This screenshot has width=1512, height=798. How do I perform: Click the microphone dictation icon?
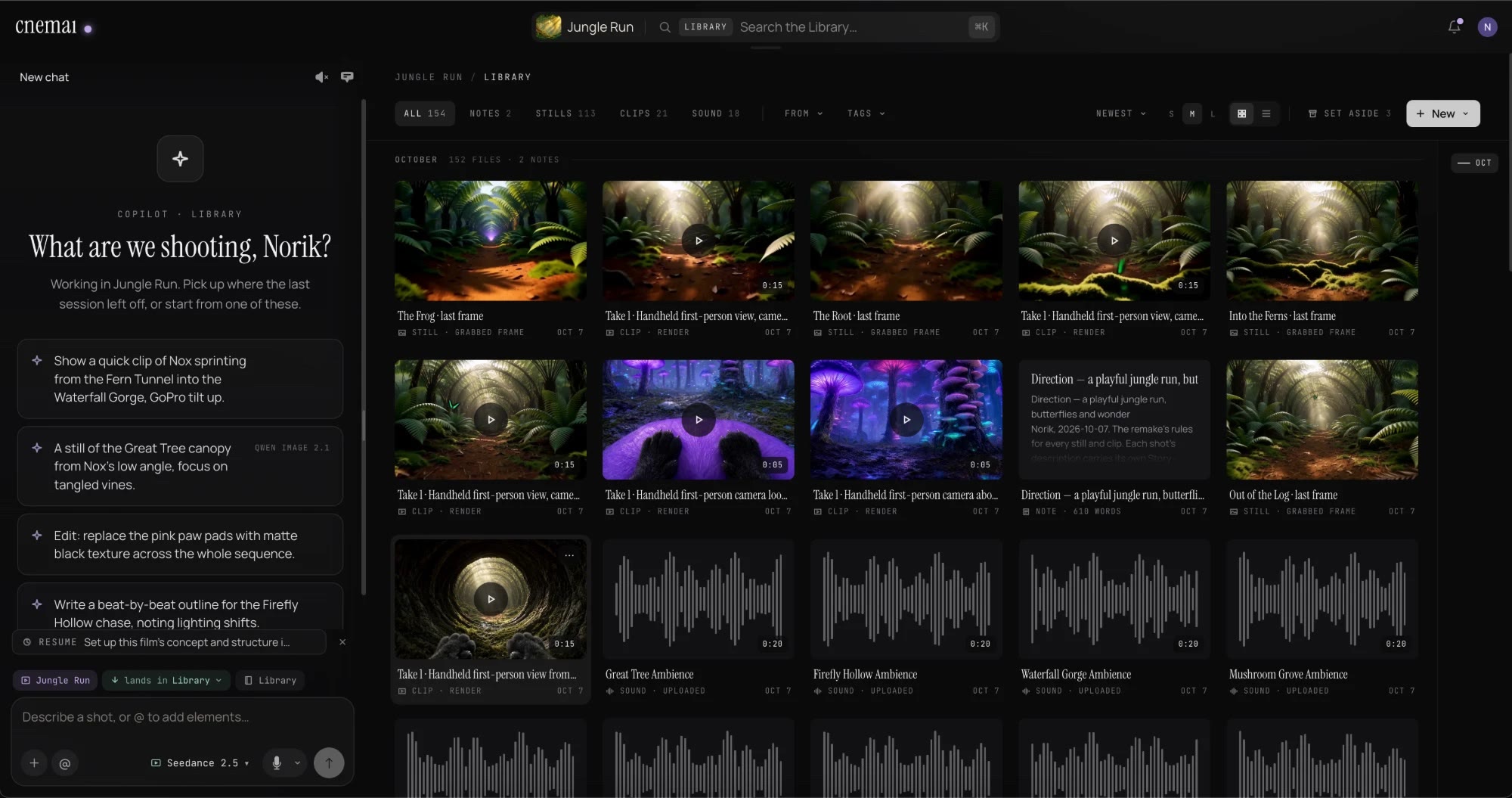click(277, 763)
